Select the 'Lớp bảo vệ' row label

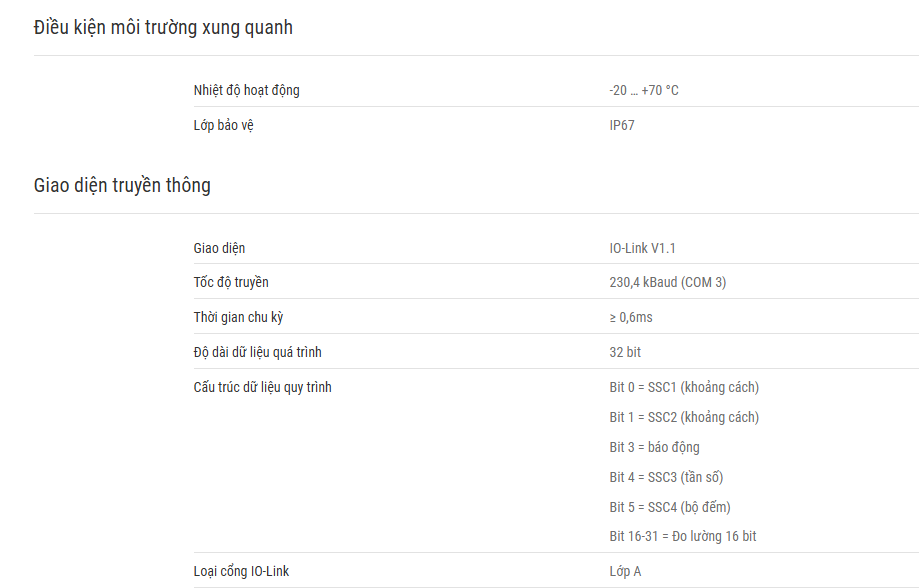click(223, 125)
